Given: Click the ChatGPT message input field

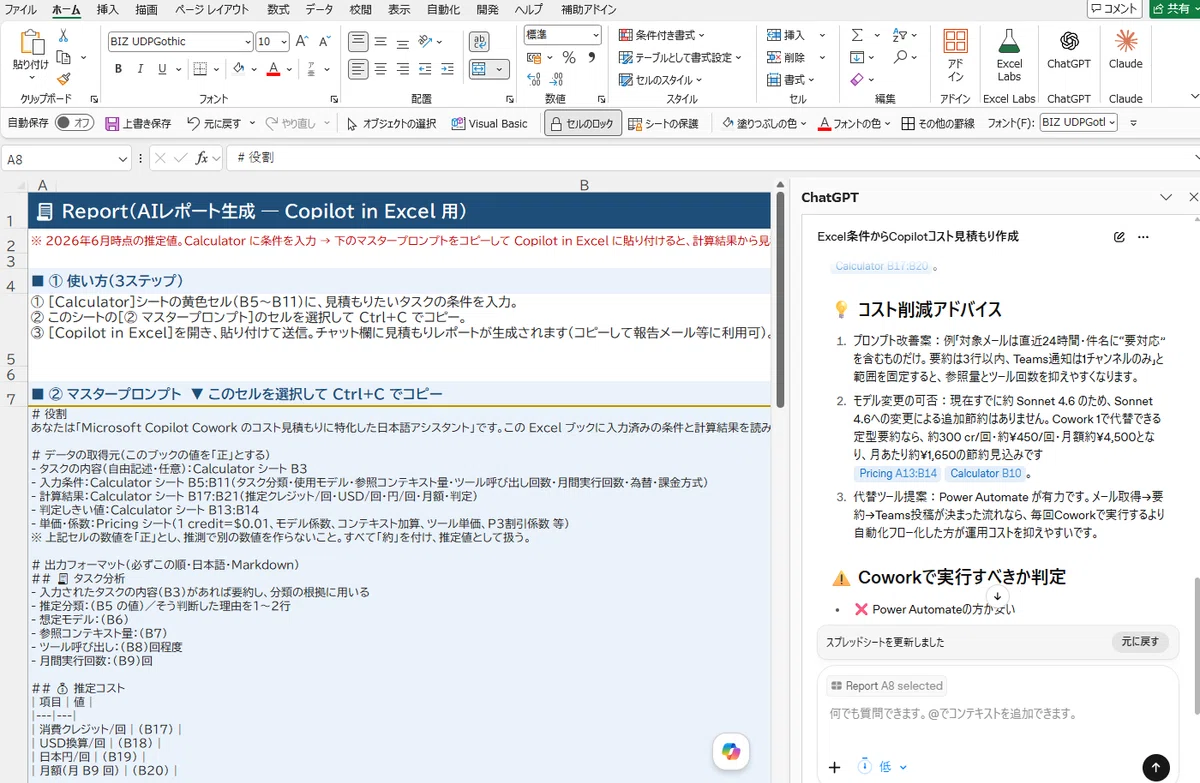Looking at the screenshot, I should (997, 714).
